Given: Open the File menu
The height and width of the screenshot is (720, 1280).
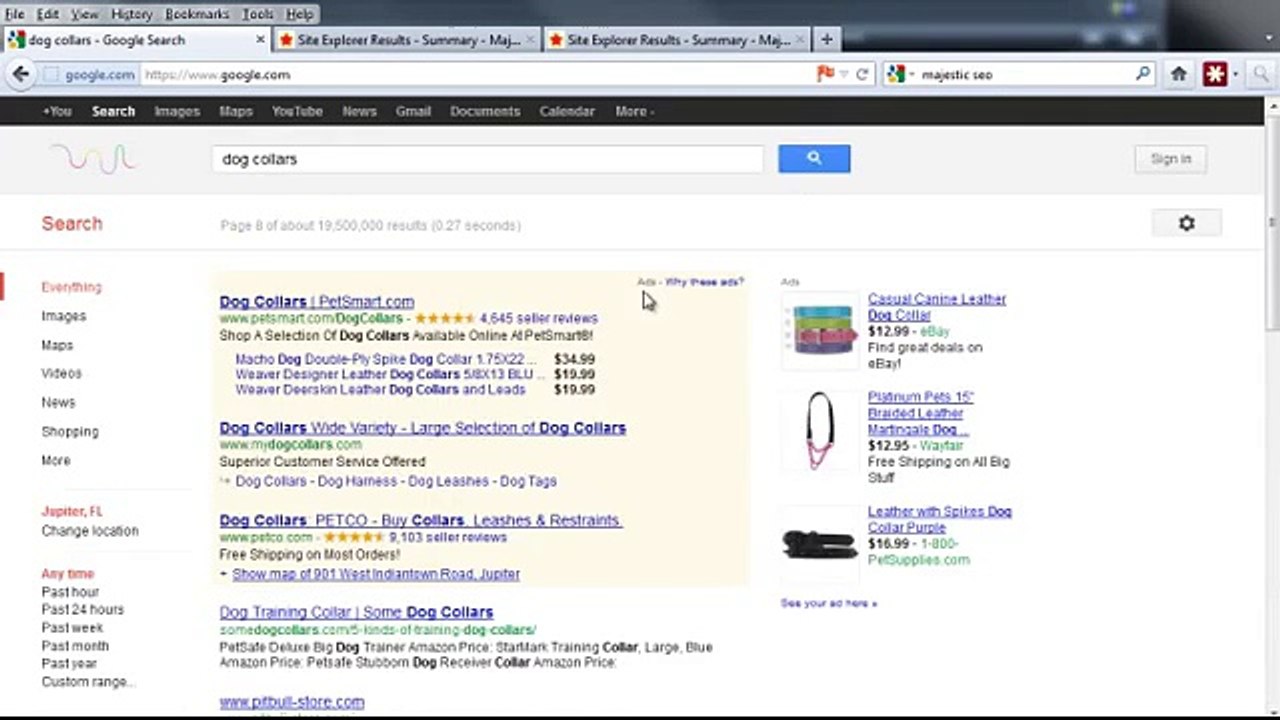Looking at the screenshot, I should (14, 14).
